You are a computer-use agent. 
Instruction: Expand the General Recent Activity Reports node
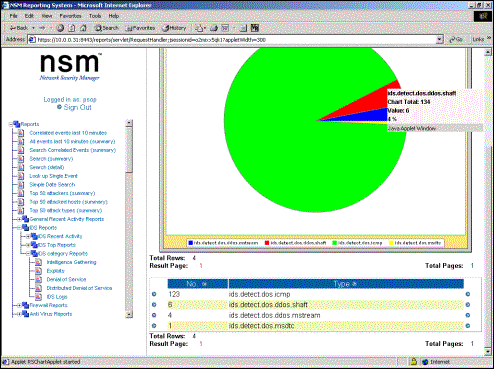pyautogui.click(x=19, y=219)
